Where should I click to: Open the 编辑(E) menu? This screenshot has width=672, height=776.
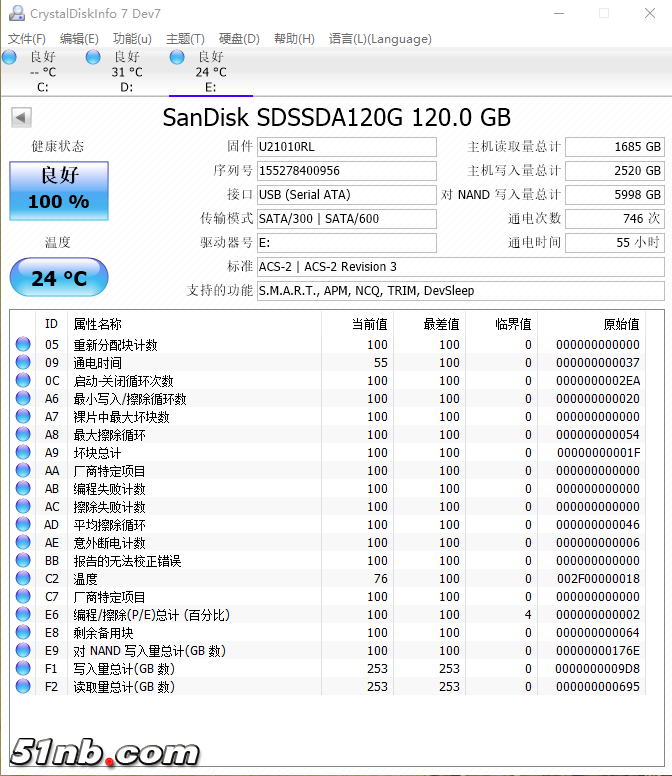click(x=79, y=39)
